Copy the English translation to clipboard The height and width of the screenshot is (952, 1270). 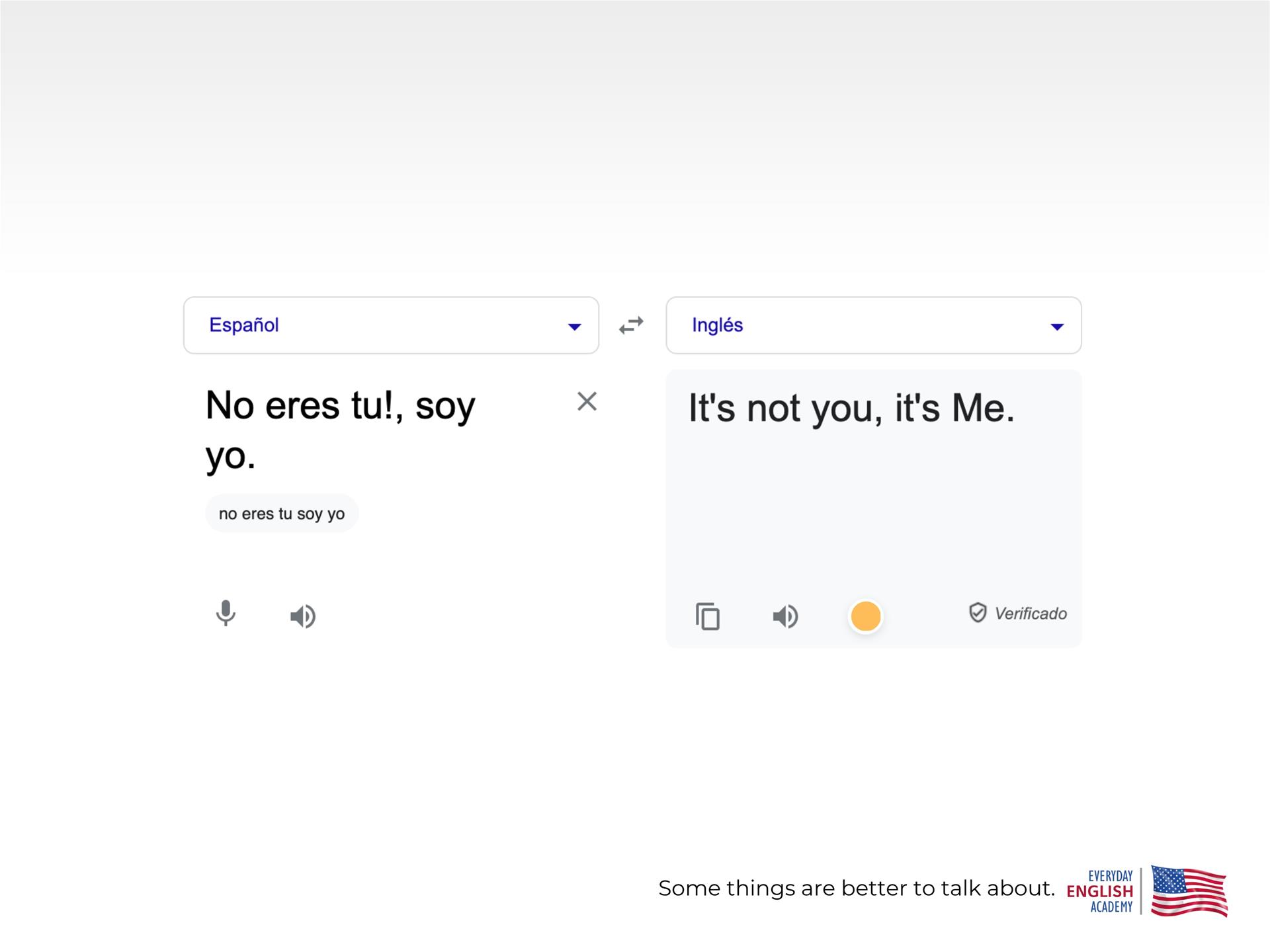tap(708, 616)
